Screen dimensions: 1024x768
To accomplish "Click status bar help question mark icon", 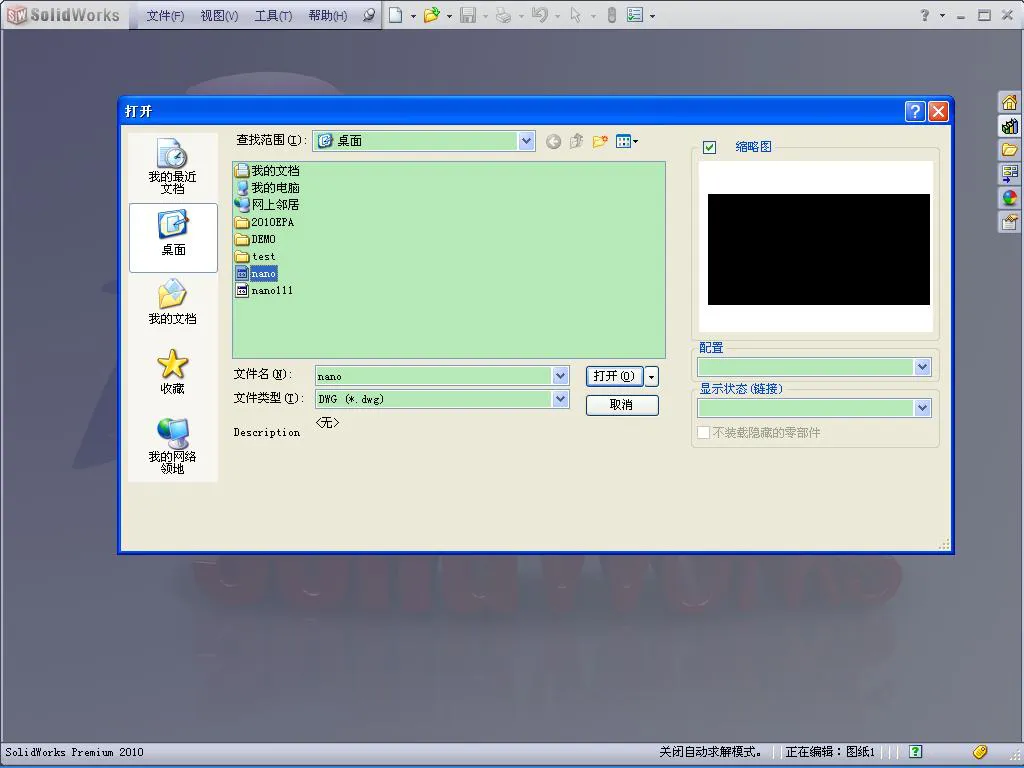I will (x=915, y=752).
